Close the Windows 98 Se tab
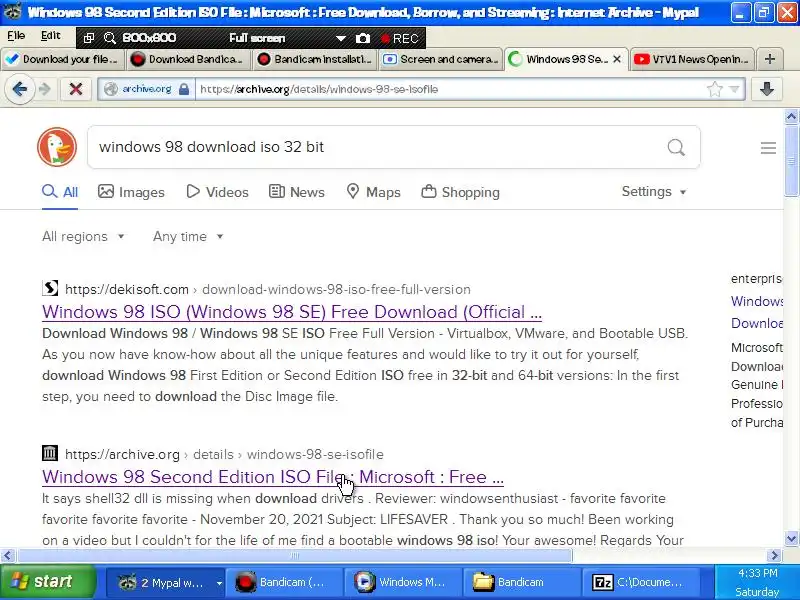 coord(617,59)
